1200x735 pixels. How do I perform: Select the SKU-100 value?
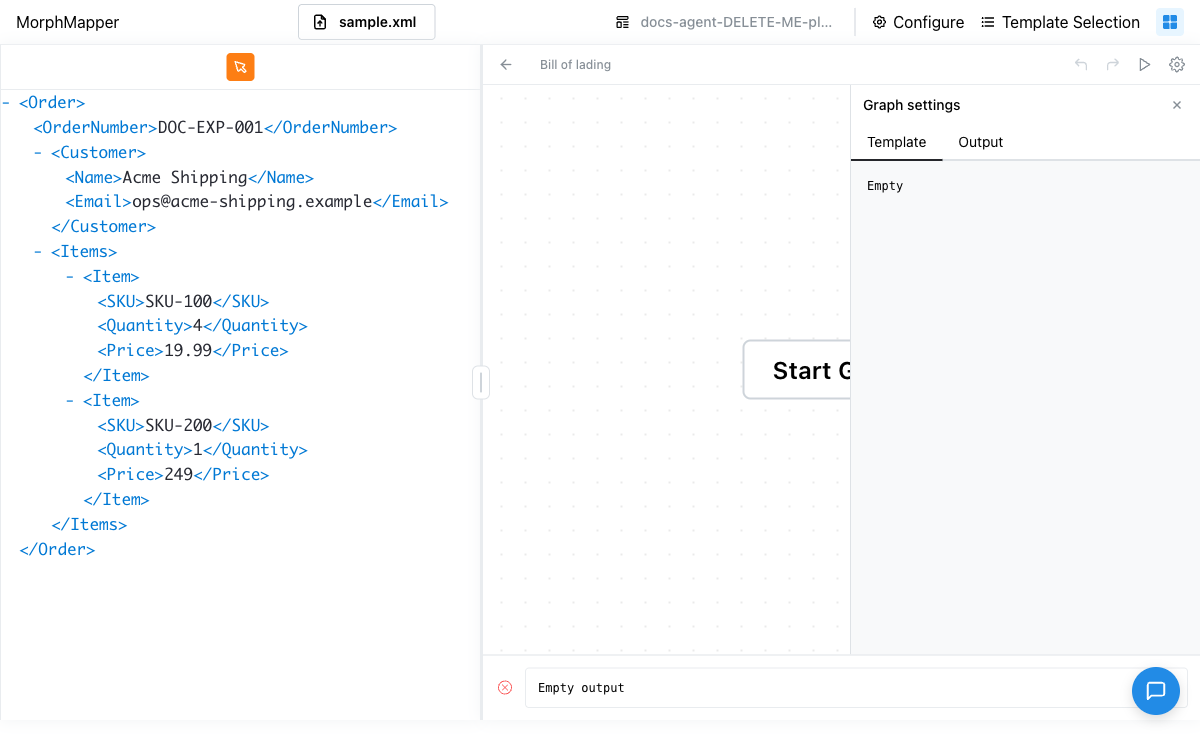pos(179,302)
